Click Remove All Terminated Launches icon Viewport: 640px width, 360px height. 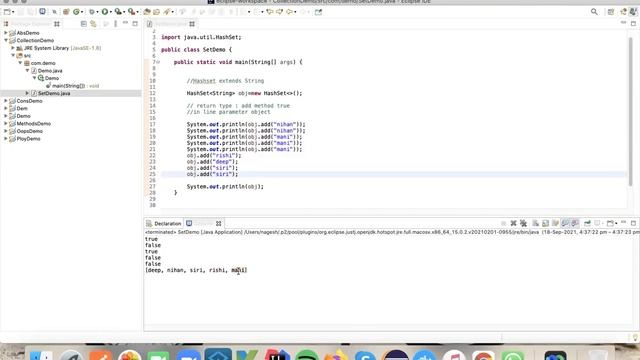[x=523, y=223]
